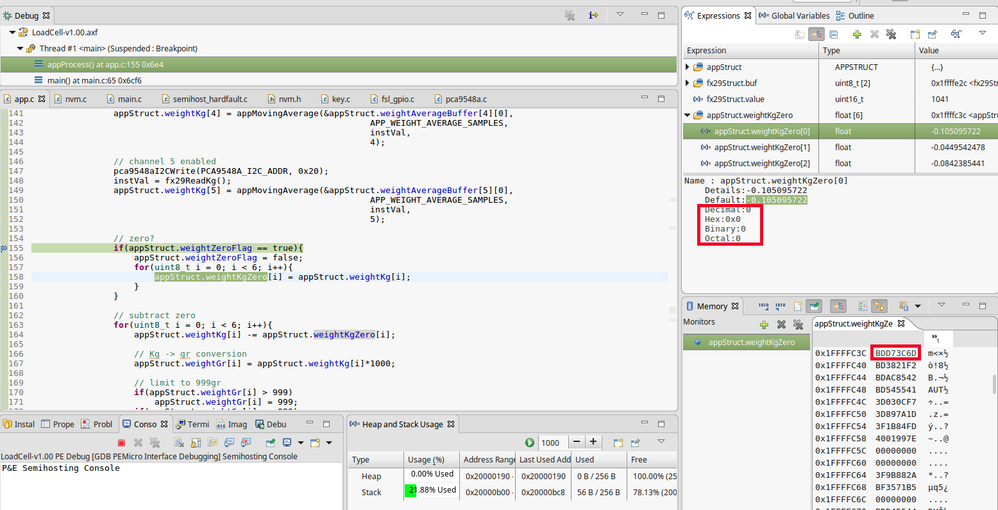998x510 pixels.
Task: Collapse all entries in Expressions view
Action: [x=833, y=34]
